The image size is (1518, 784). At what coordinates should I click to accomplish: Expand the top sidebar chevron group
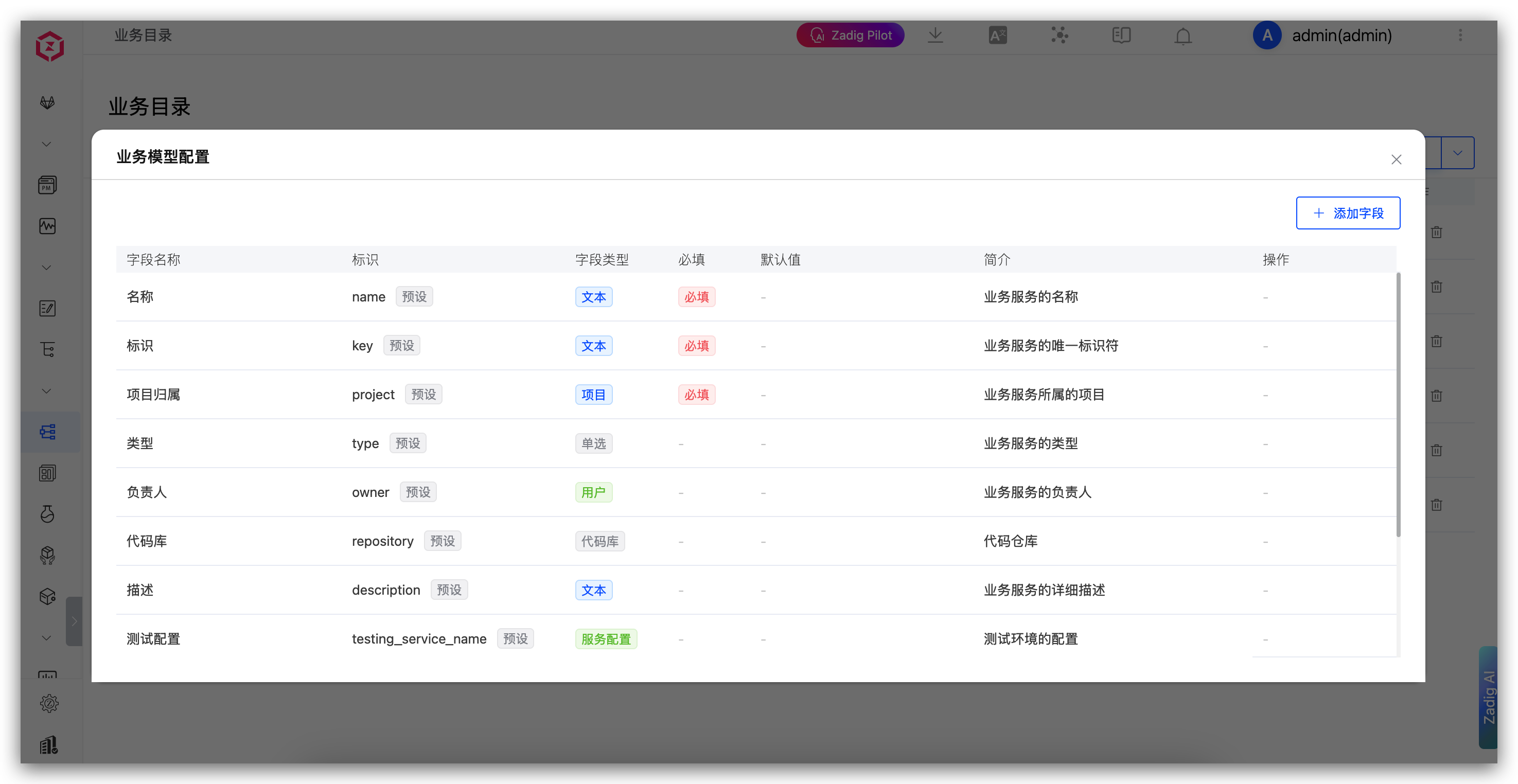pos(46,145)
